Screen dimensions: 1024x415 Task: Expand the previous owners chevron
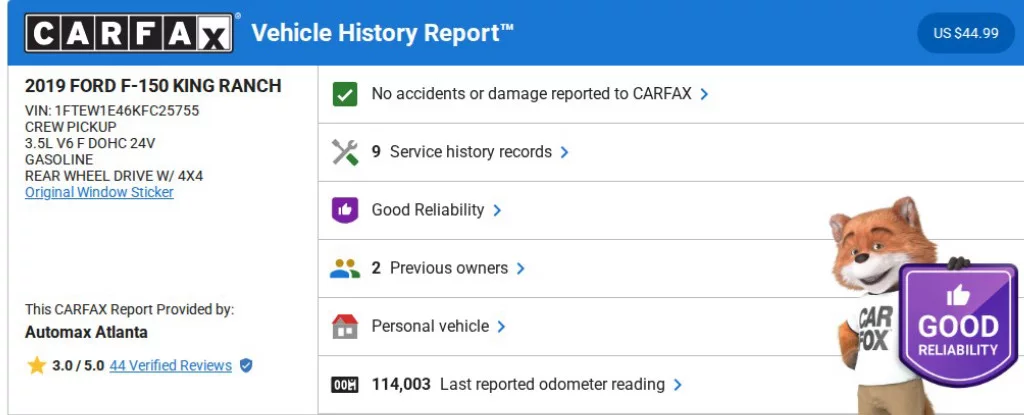[x=521, y=268]
